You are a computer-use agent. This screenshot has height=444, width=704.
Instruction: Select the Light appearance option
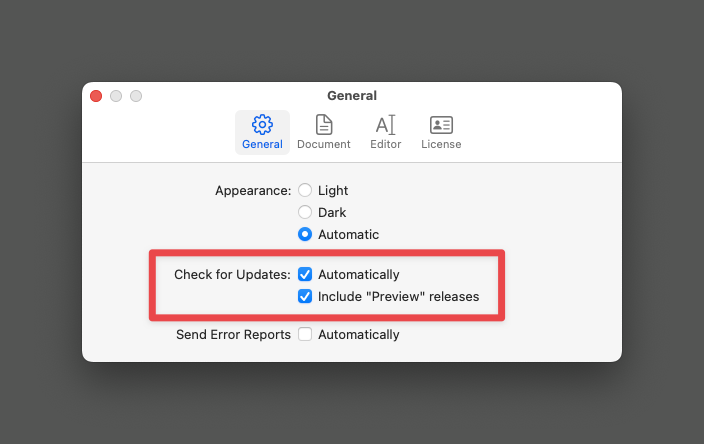[x=305, y=190]
